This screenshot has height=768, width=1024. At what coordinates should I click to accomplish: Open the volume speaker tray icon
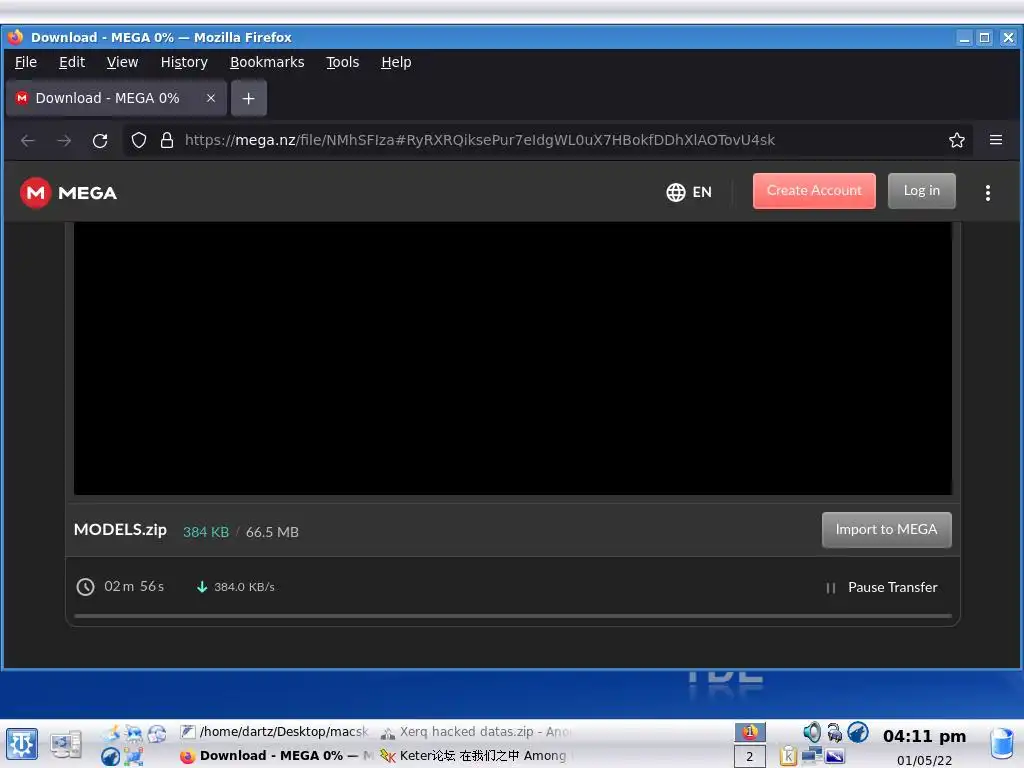pos(811,733)
